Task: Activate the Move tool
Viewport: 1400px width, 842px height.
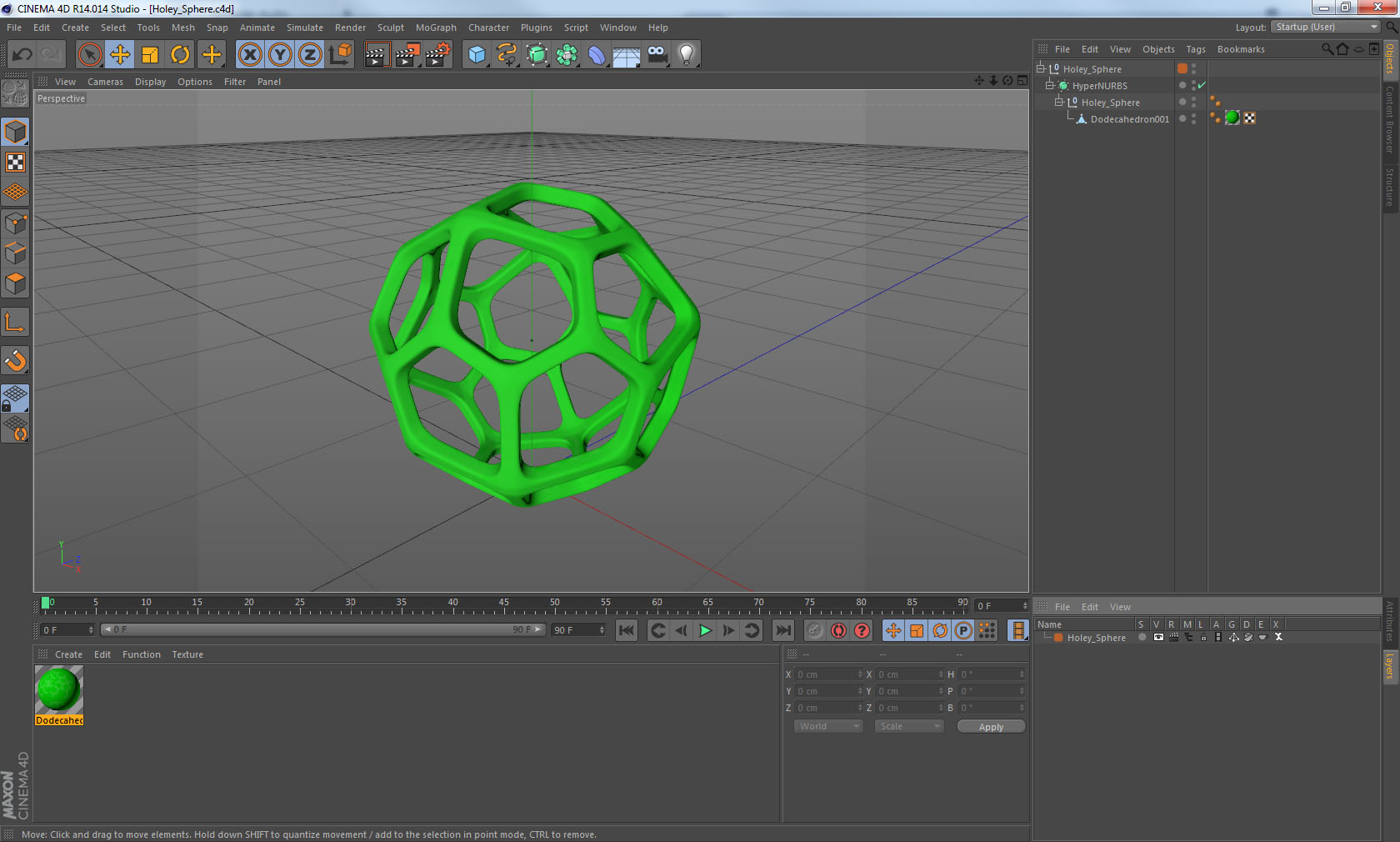Action: click(120, 55)
